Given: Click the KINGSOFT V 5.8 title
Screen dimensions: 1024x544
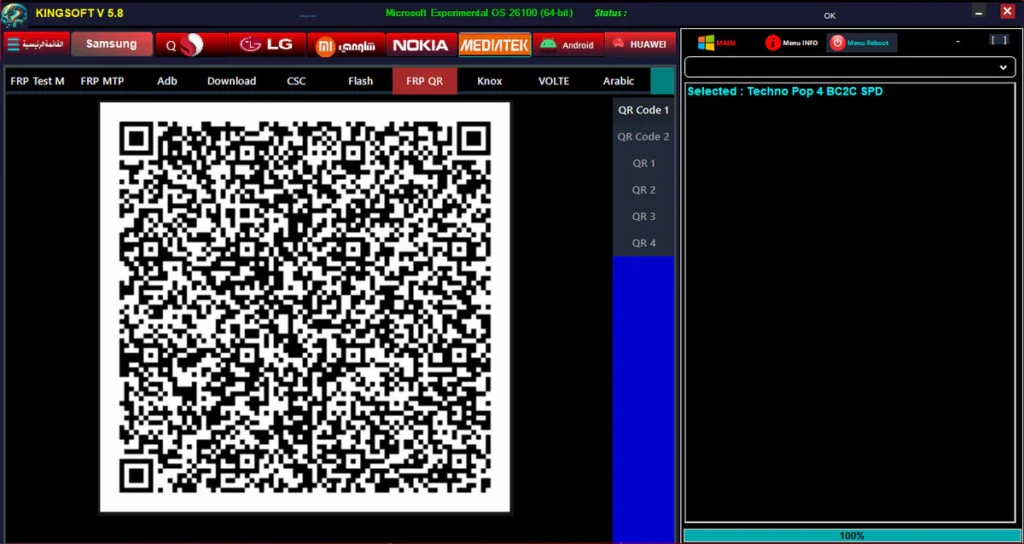Looking at the screenshot, I should click(x=79, y=13).
